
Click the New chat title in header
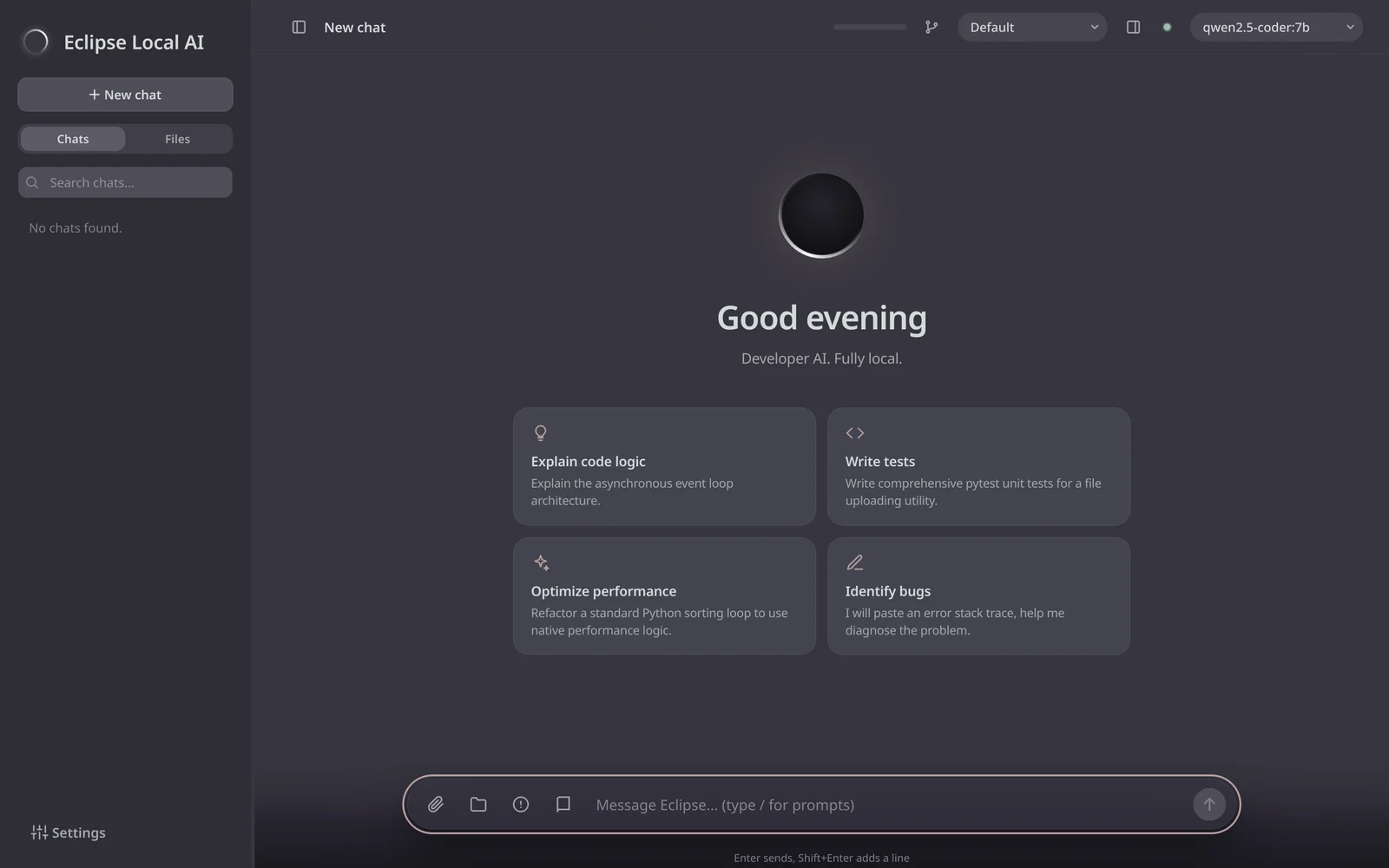click(x=355, y=28)
